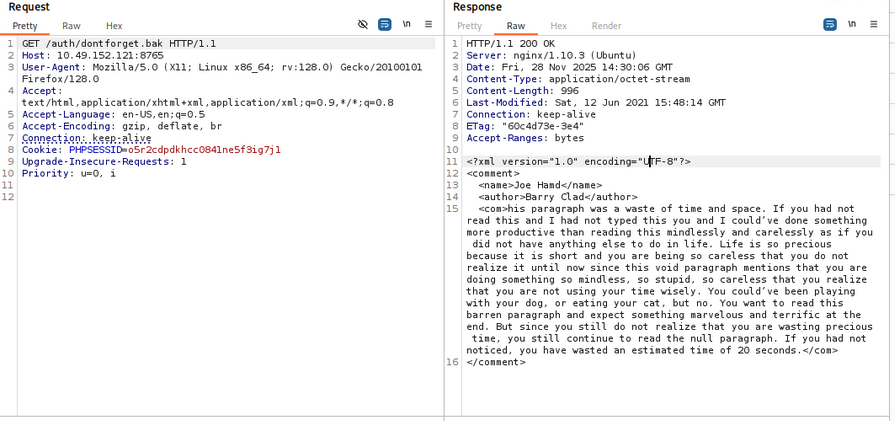Image resolution: width=895 pixels, height=421 pixels.
Task: Toggle hide non-printable eye icon in Request
Action: [x=363, y=25]
